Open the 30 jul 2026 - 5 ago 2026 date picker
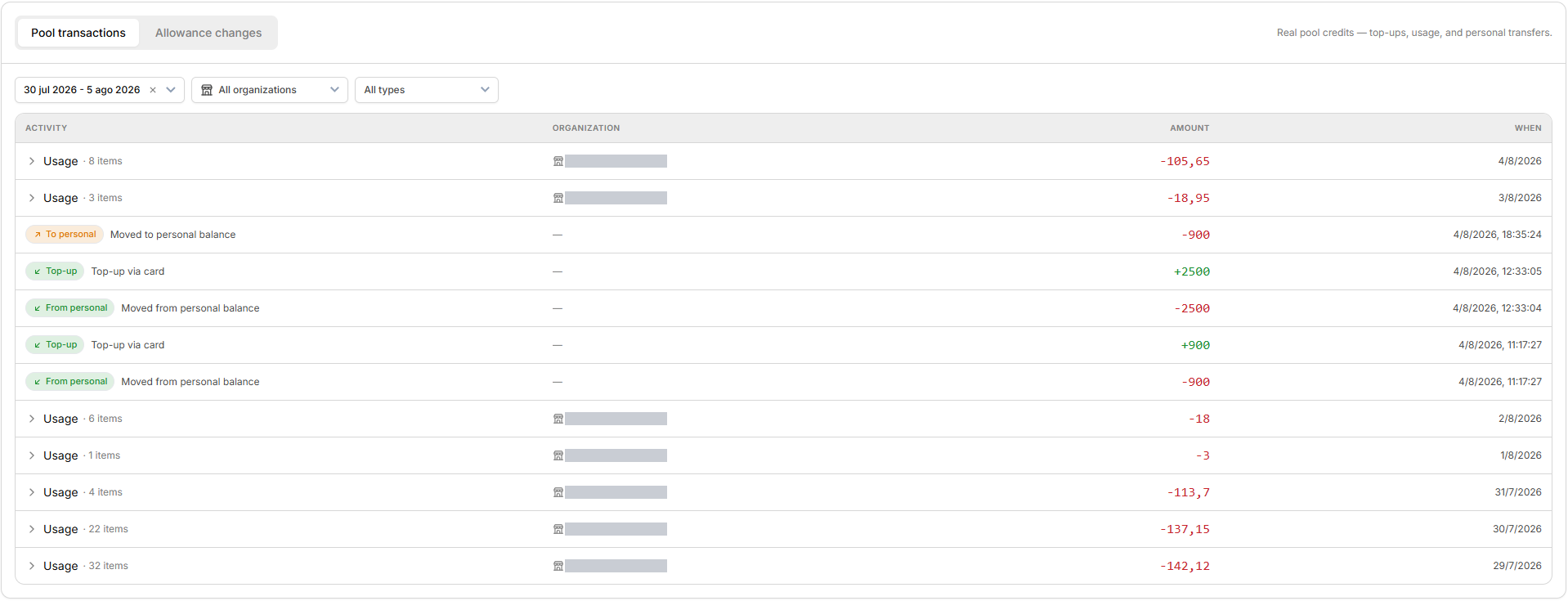 [100, 90]
